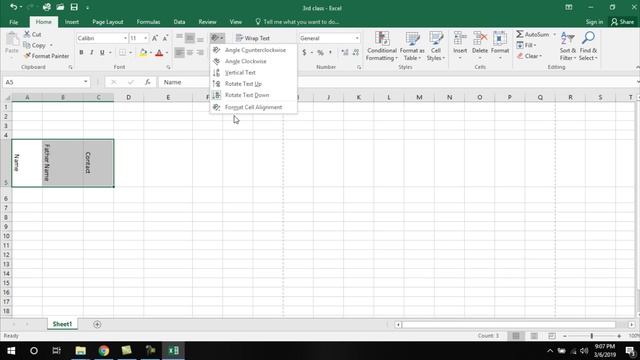Toggle Wrap Text
The width and height of the screenshot is (640, 360).
coord(253,38)
